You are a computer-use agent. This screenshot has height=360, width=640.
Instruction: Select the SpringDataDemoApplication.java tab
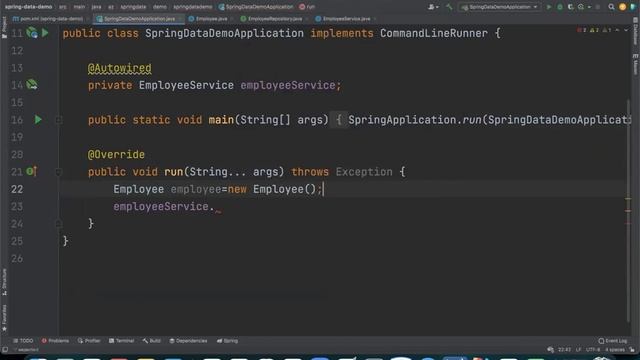(139, 19)
